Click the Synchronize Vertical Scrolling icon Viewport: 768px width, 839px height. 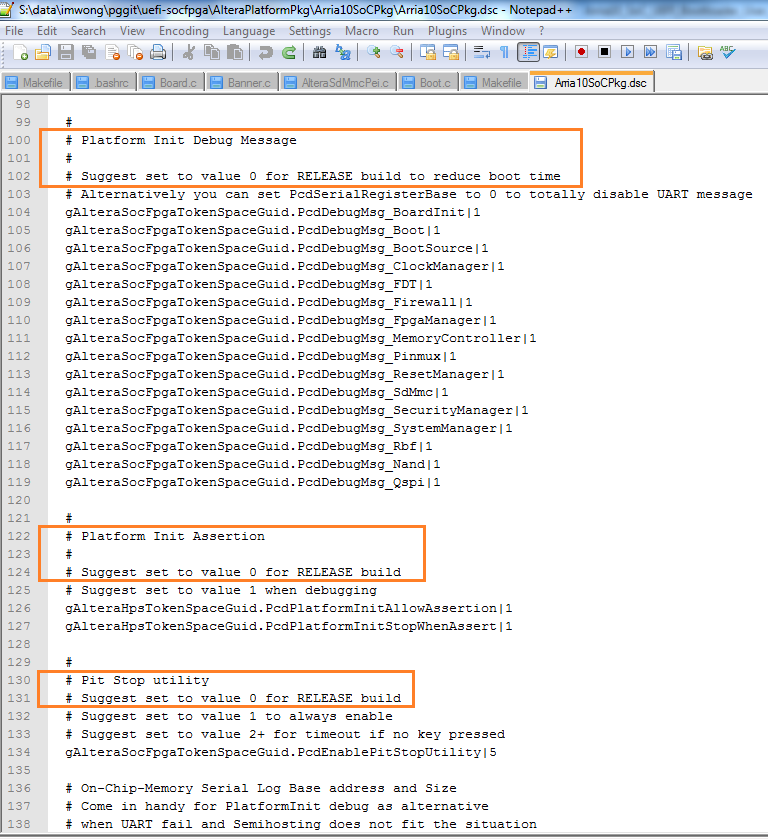[x=428, y=52]
